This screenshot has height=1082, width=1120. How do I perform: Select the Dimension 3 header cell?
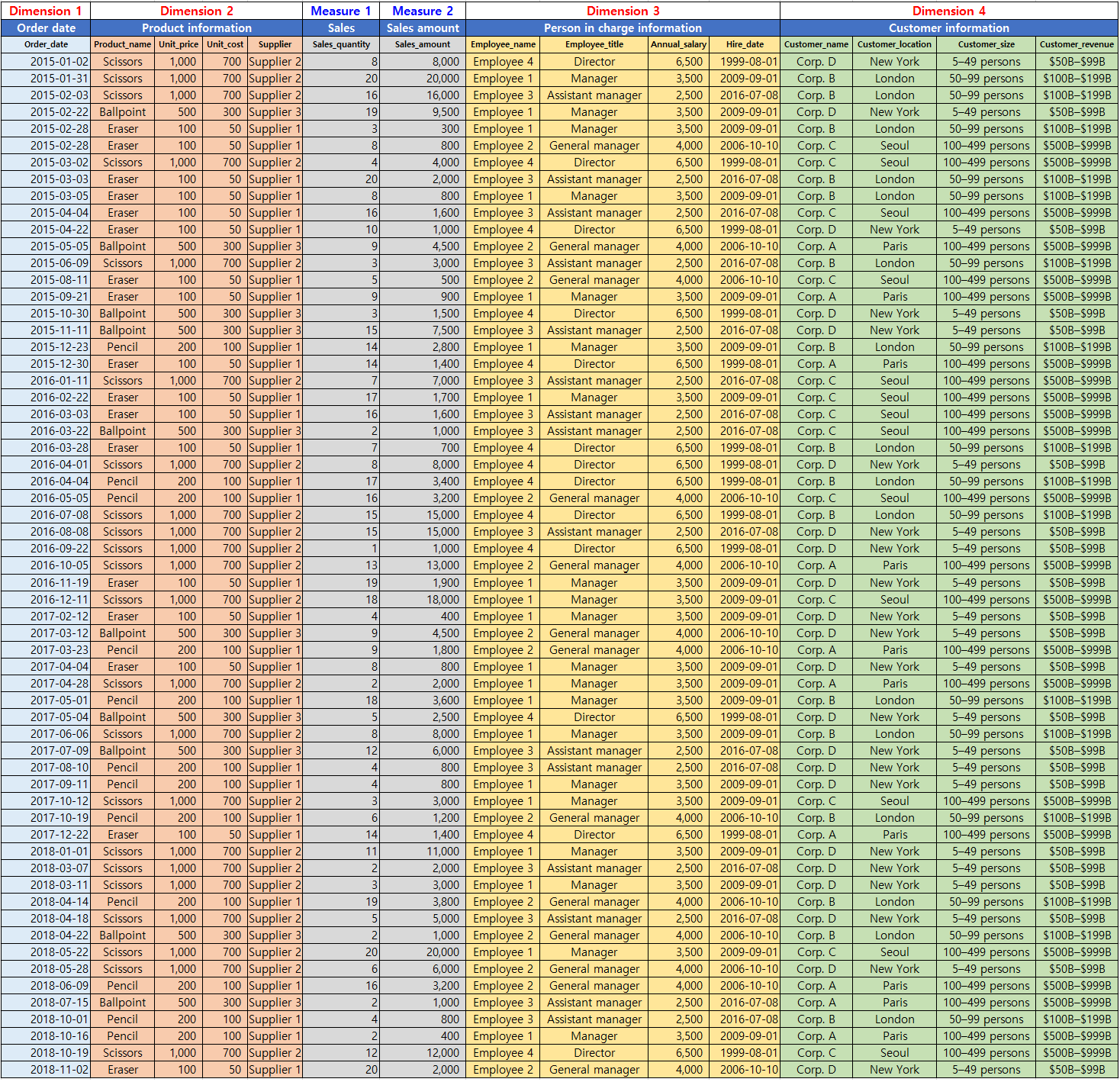pyautogui.click(x=623, y=11)
